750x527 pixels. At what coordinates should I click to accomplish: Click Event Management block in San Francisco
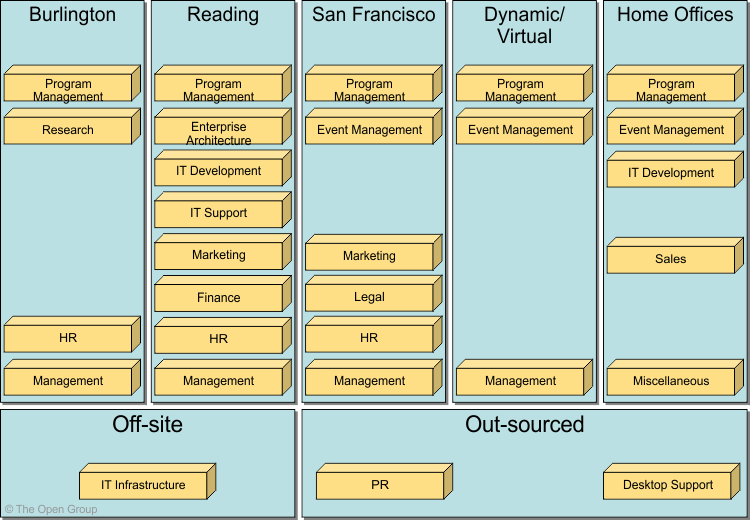coord(374,126)
